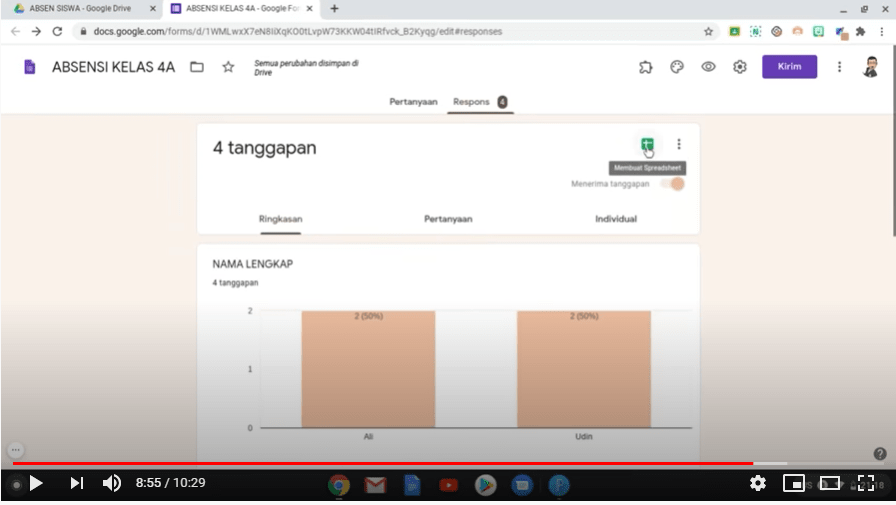Open the form add-ons puzzle icon
The image size is (896, 505).
pyautogui.click(x=646, y=67)
